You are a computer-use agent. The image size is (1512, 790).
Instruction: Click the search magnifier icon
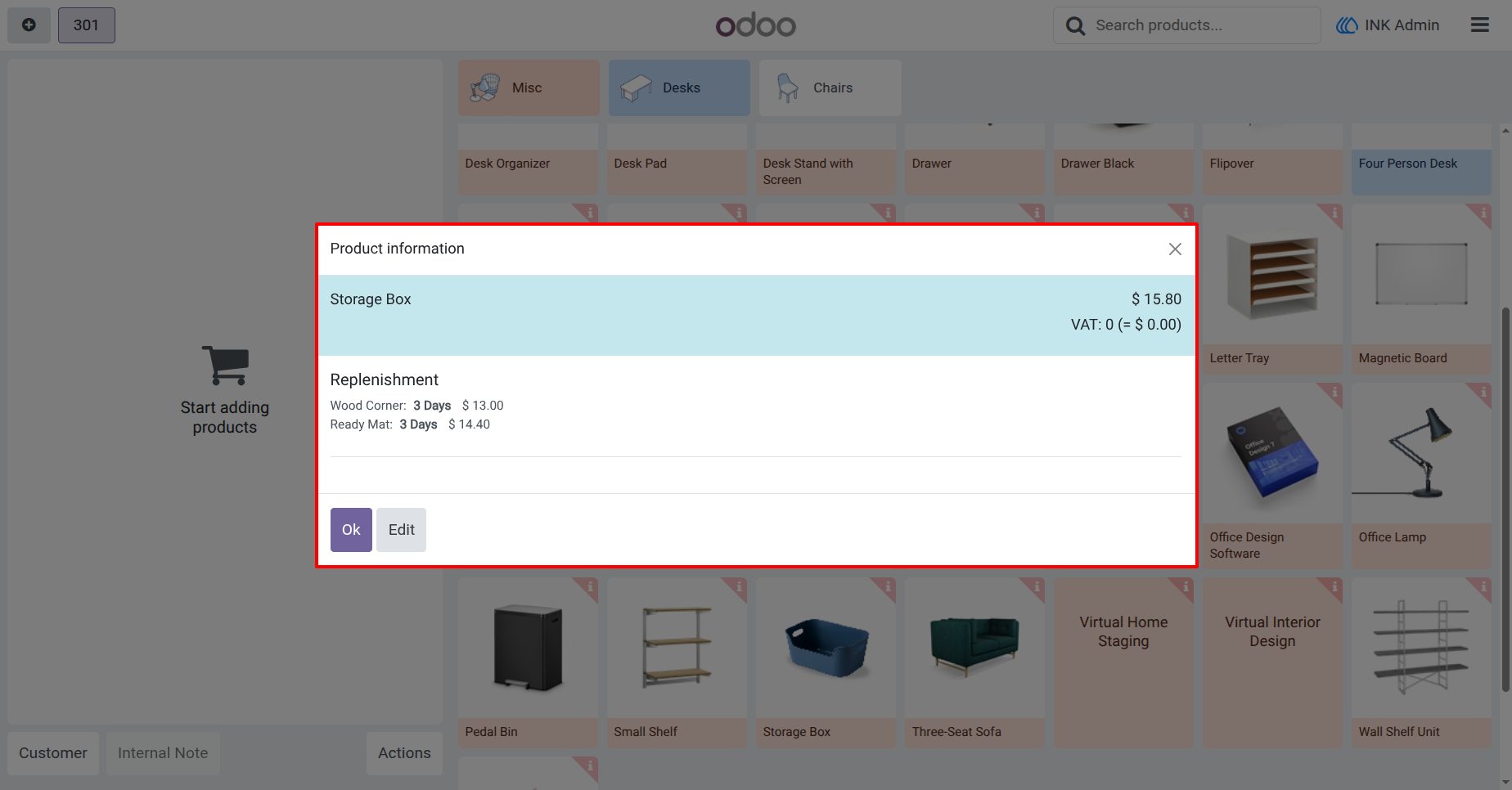(x=1075, y=26)
